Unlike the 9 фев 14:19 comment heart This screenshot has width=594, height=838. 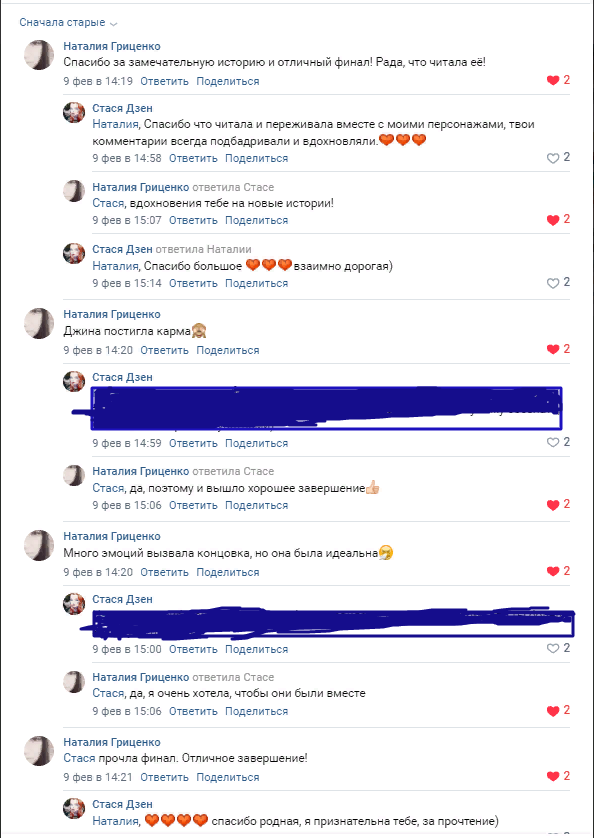(553, 80)
